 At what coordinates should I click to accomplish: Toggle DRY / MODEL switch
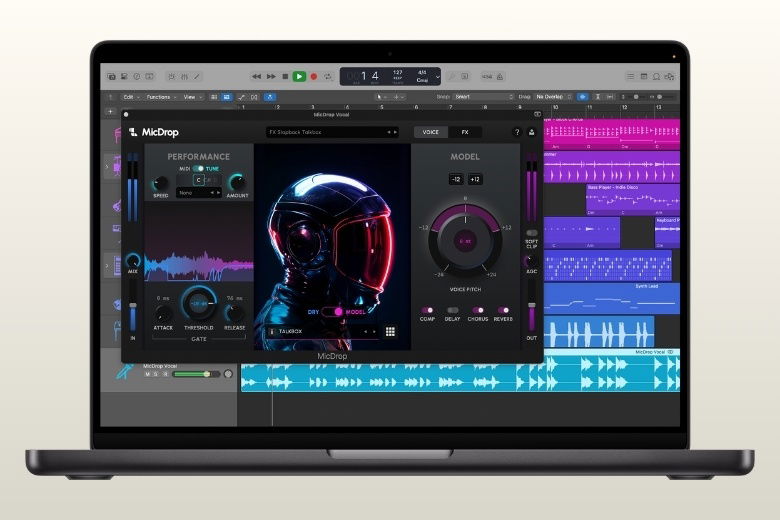point(332,312)
